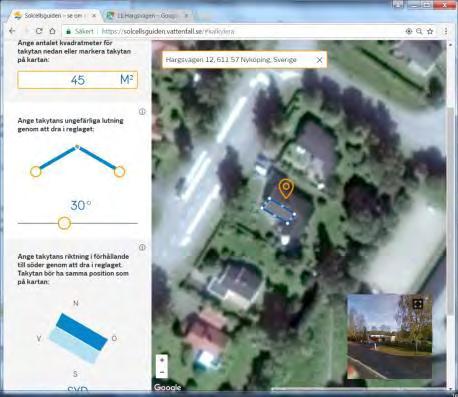
Task: Click the marked roof outline on map
Action: point(278,211)
